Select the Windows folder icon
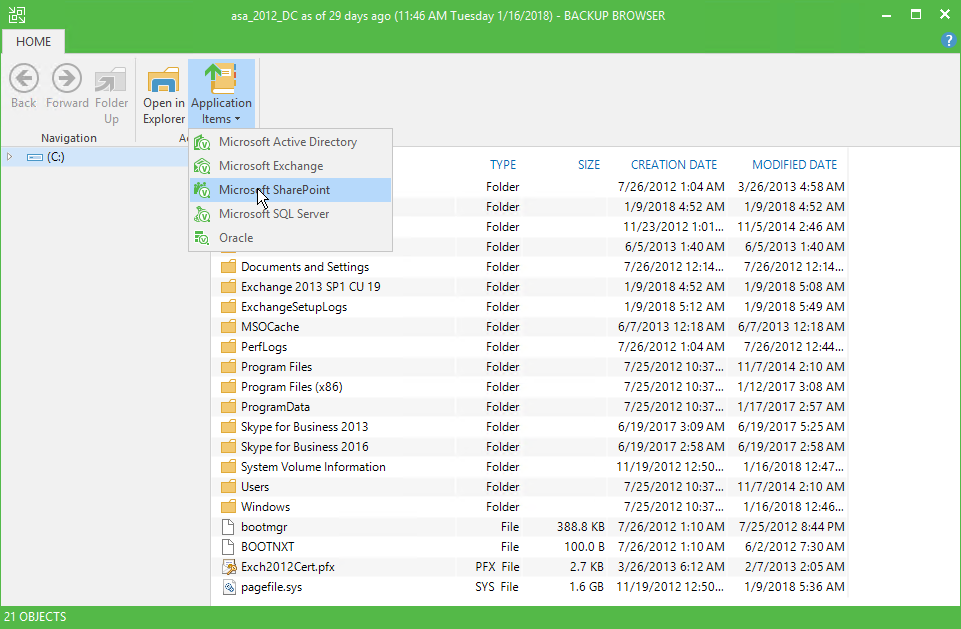 click(x=228, y=506)
